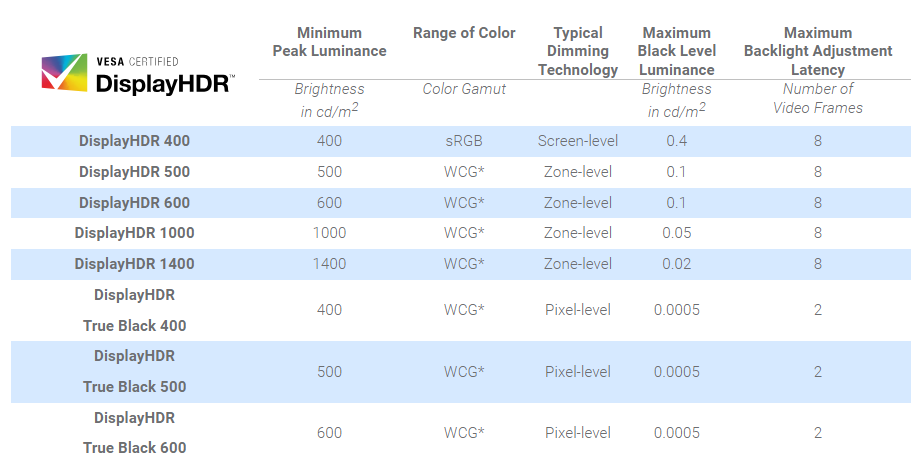Click the 0.05 black level value
The height and width of the screenshot is (470, 916).
[676, 233]
